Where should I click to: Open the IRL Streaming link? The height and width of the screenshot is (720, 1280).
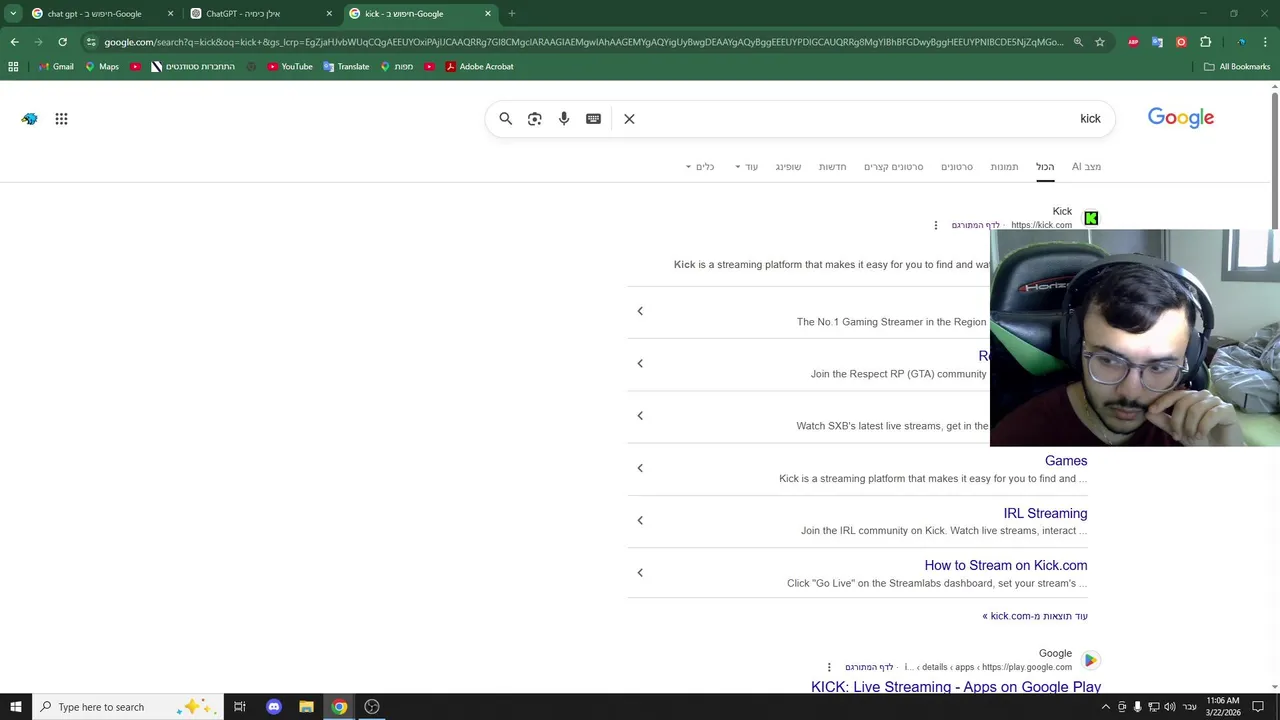coord(1045,513)
